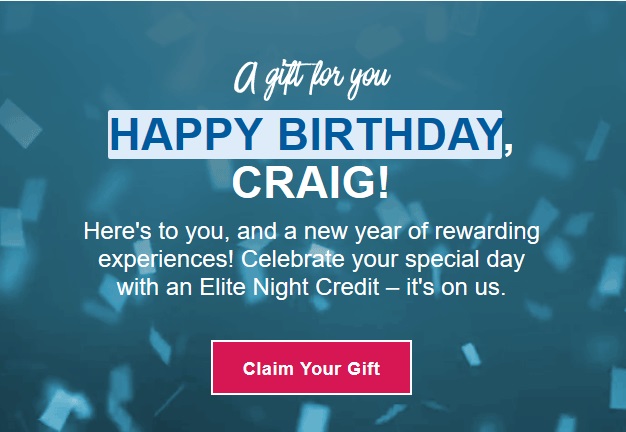Click the name CRAIG! in the headline
Screen dimensions: 626x432
[x=311, y=183]
